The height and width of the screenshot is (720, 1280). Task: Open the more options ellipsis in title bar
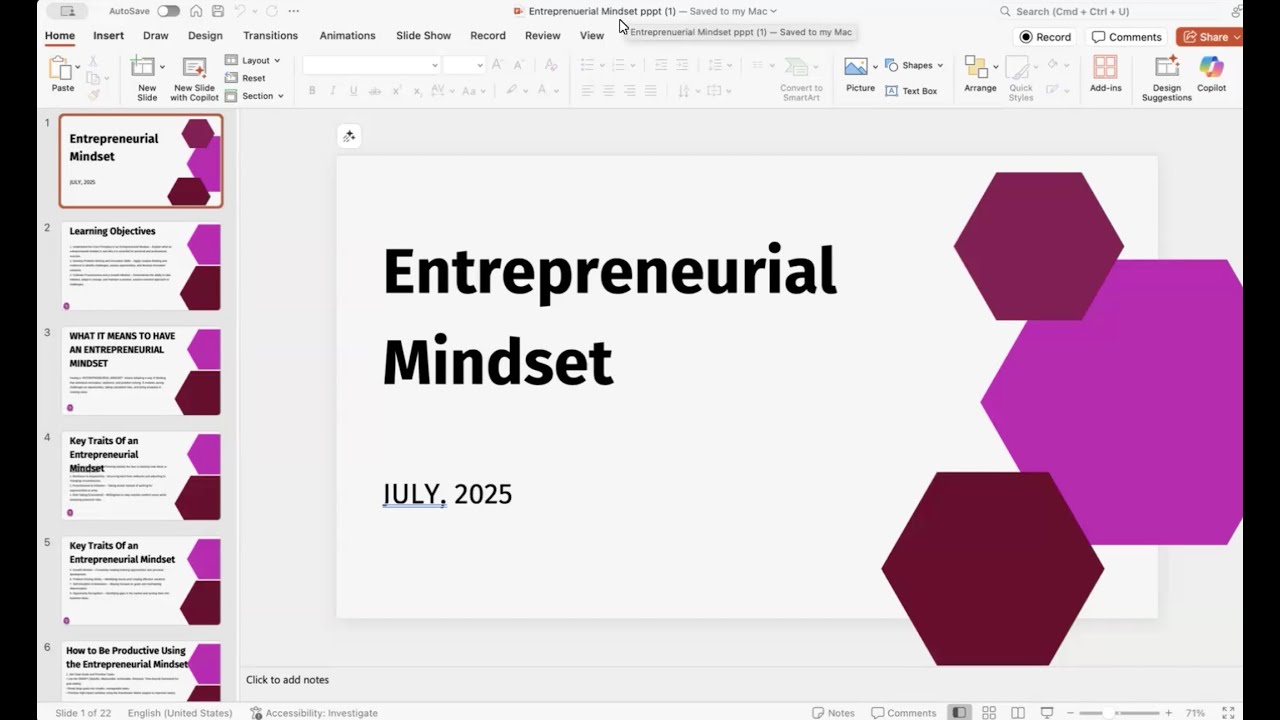[293, 11]
